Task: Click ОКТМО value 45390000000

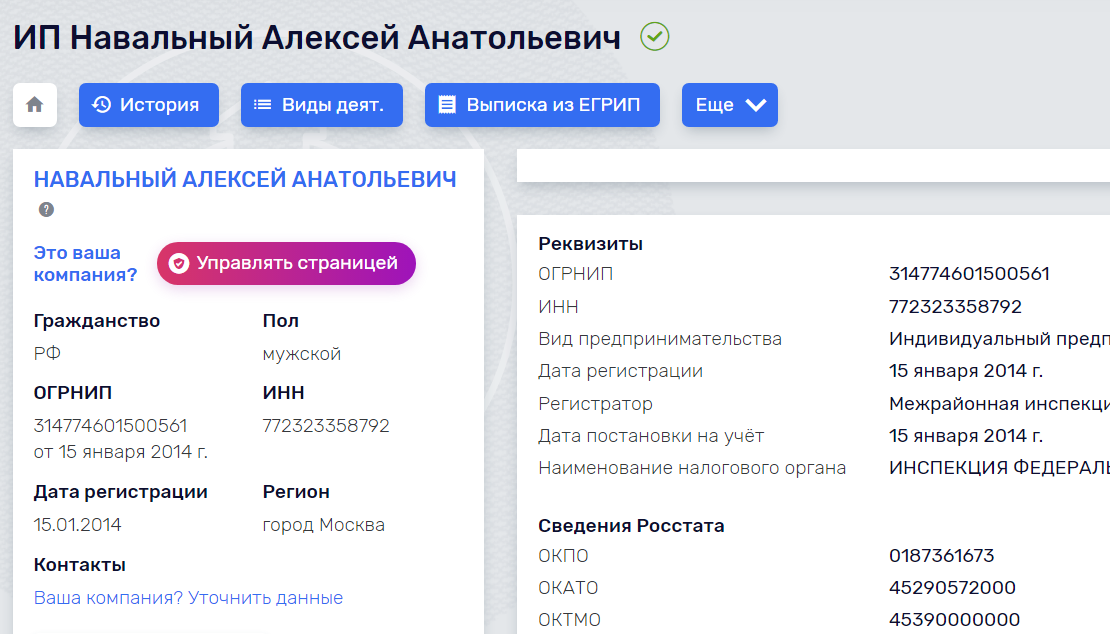Action: [x=954, y=620]
